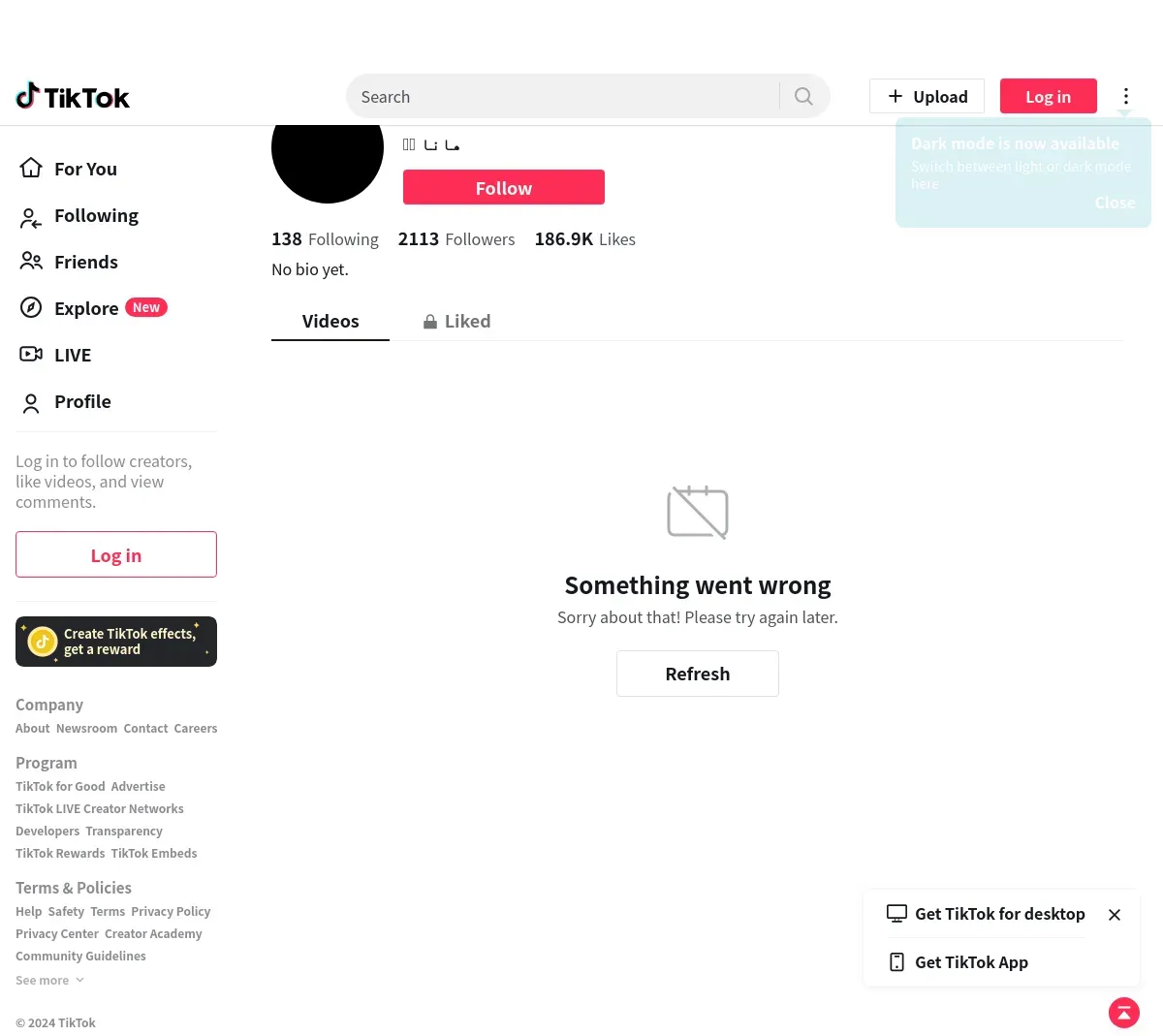1163x1036 pixels.
Task: Follow this profile
Action: 504,187
